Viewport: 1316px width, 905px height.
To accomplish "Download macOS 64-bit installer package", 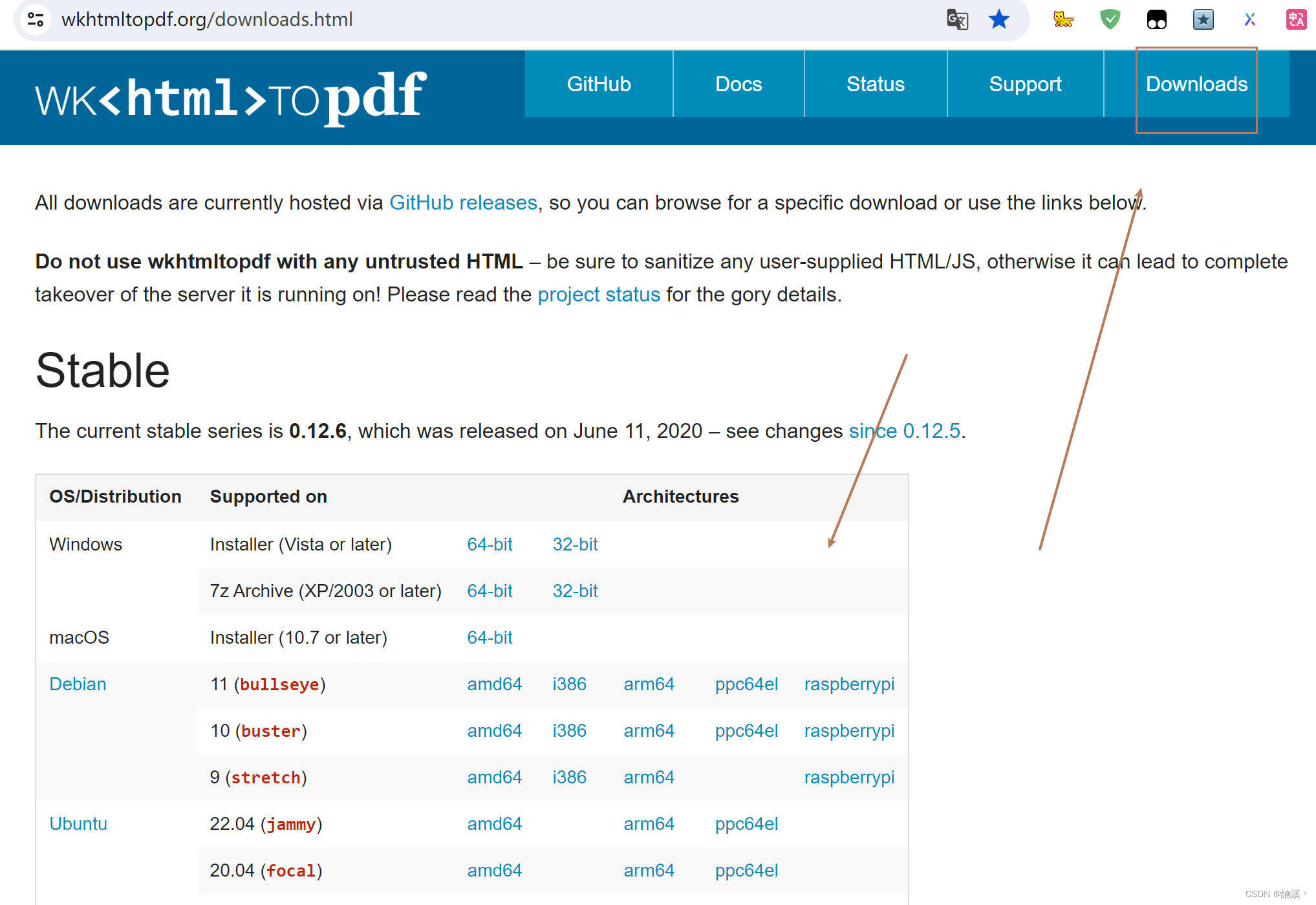I will click(x=490, y=637).
